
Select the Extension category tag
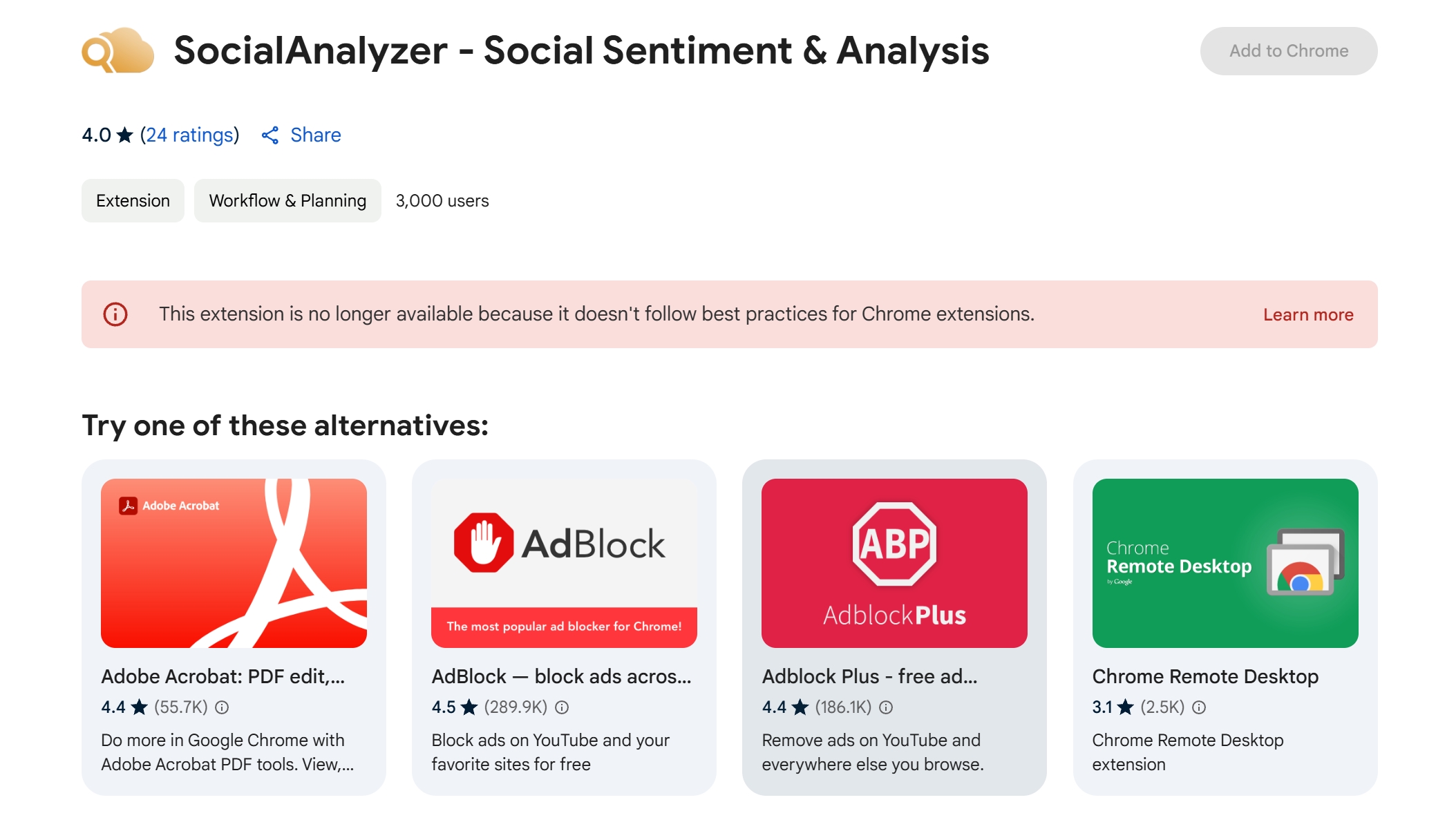point(133,200)
